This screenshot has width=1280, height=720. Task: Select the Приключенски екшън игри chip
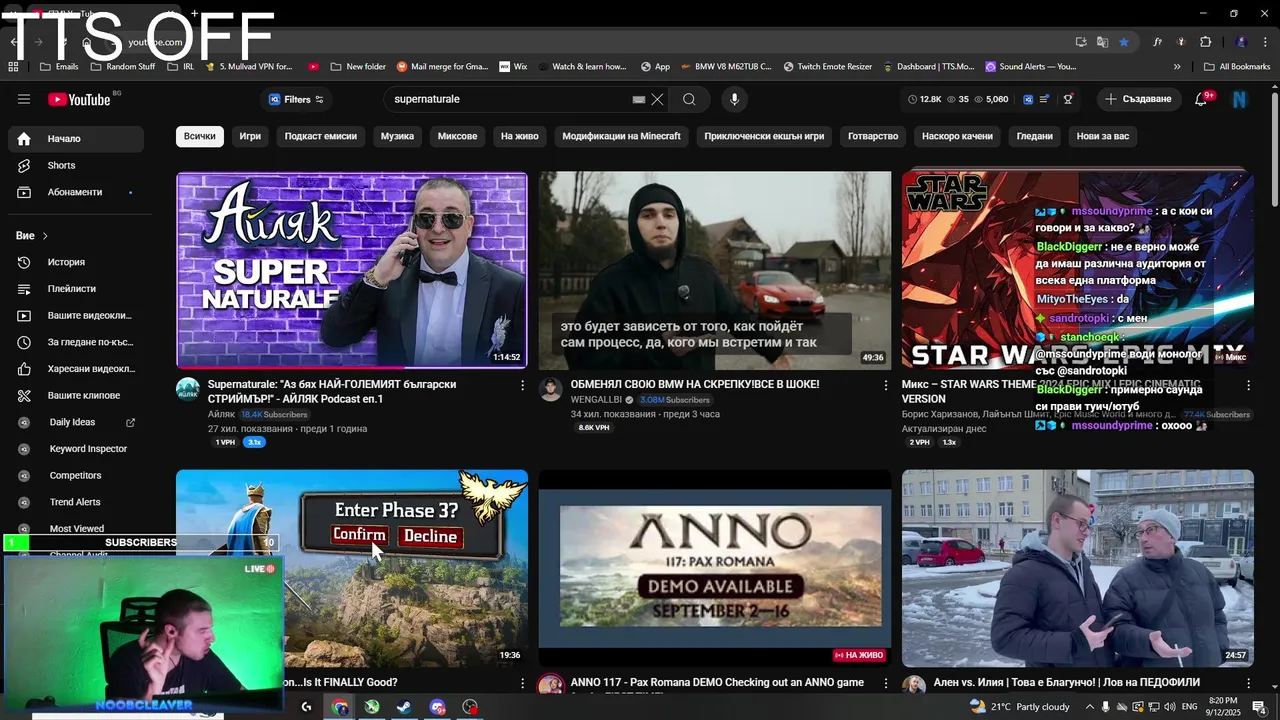click(764, 136)
